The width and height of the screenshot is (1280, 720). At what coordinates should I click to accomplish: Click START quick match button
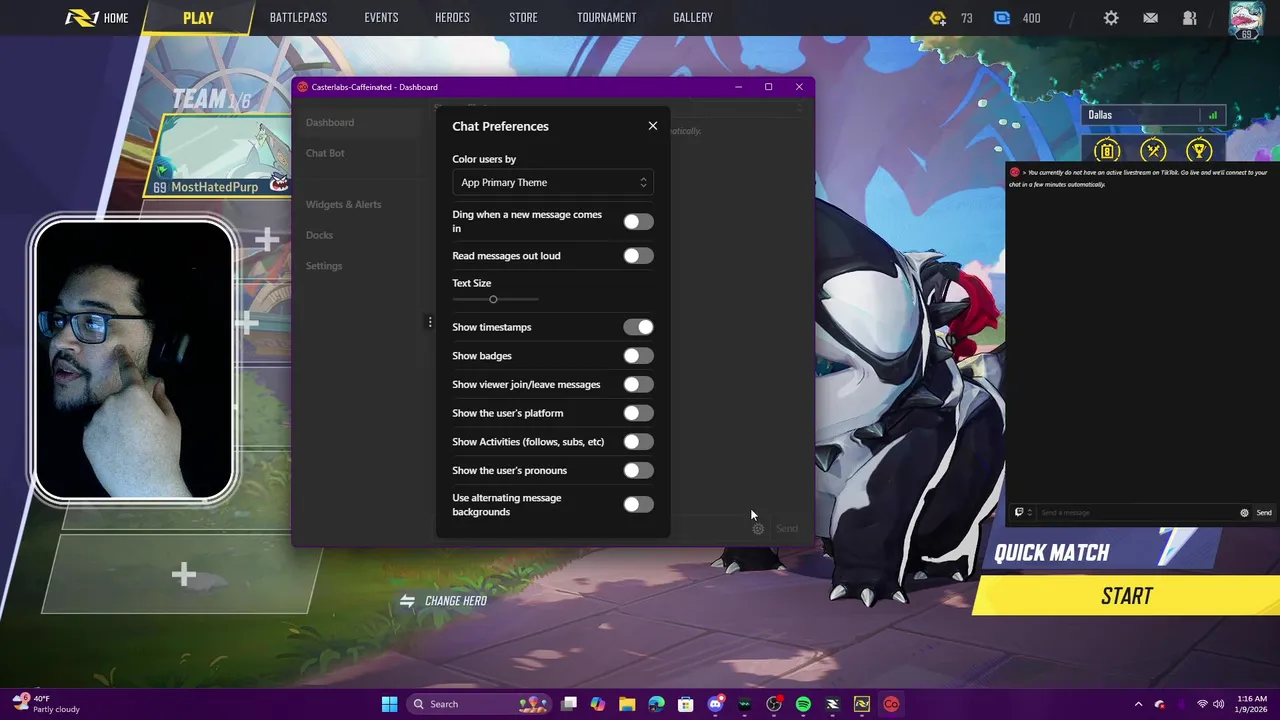coord(1126,597)
